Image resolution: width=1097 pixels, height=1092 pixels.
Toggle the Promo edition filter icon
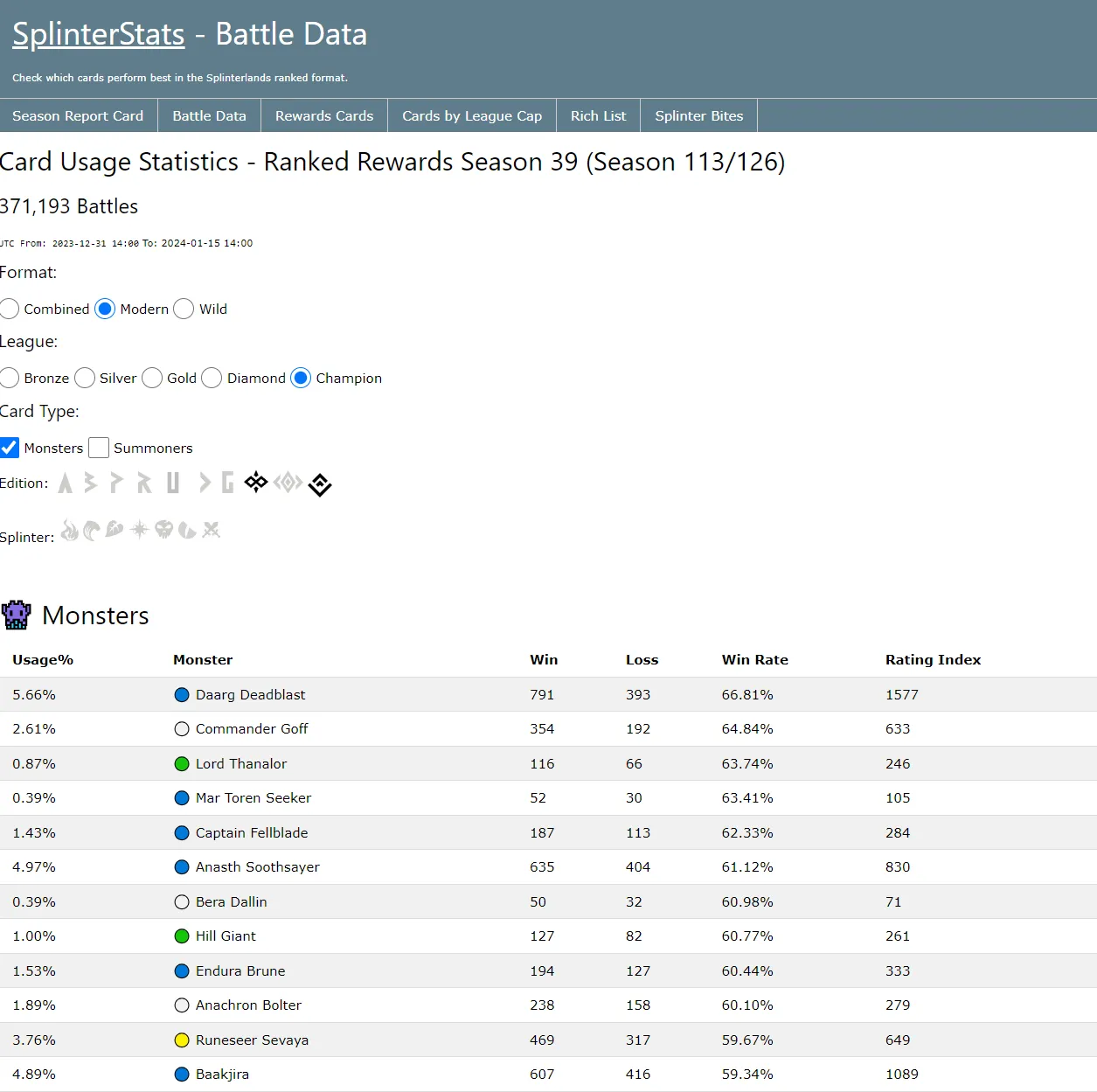click(116, 483)
